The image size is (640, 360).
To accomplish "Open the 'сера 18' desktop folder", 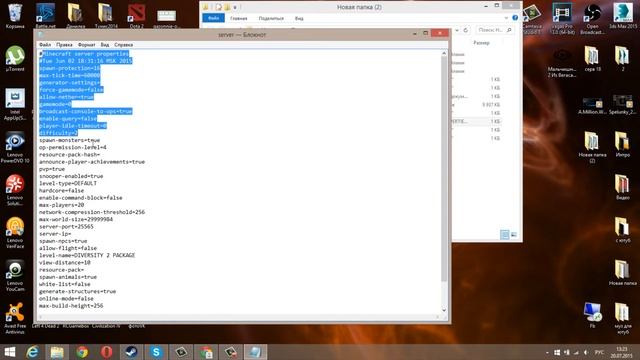I will [592, 58].
